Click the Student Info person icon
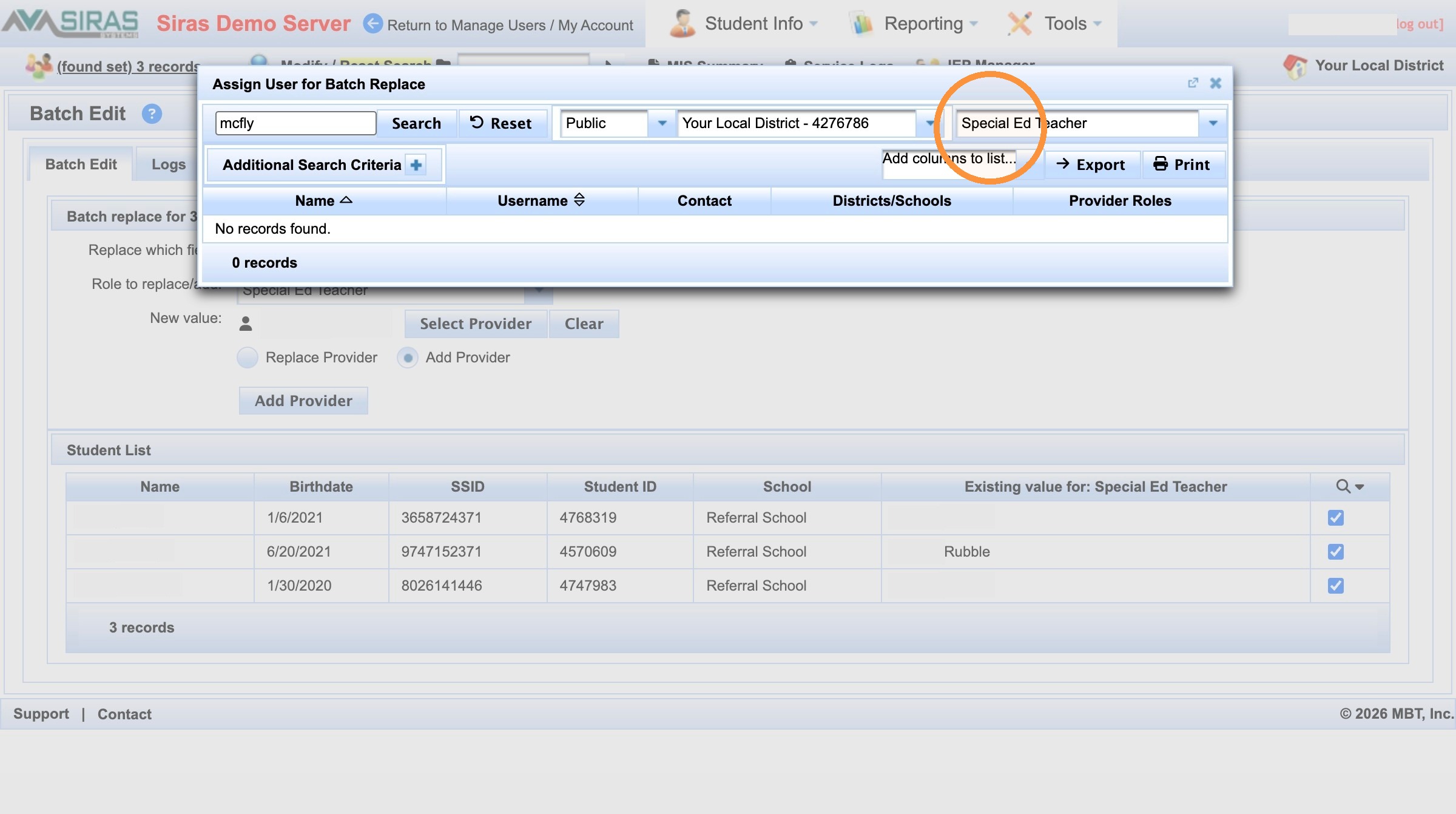Screen dimensions: 1456x814 tap(682, 24)
